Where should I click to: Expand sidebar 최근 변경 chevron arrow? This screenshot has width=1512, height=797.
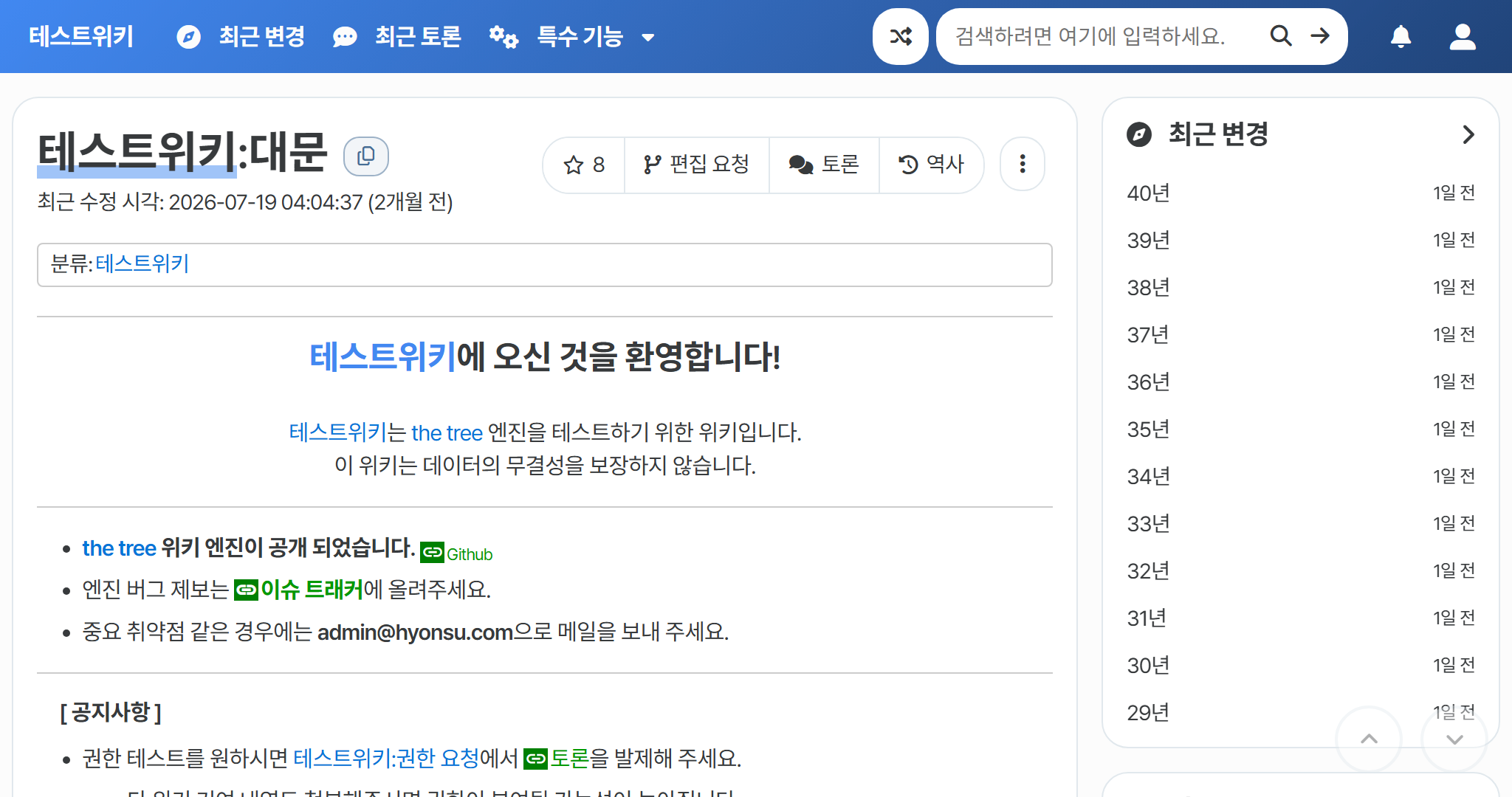tap(1468, 134)
